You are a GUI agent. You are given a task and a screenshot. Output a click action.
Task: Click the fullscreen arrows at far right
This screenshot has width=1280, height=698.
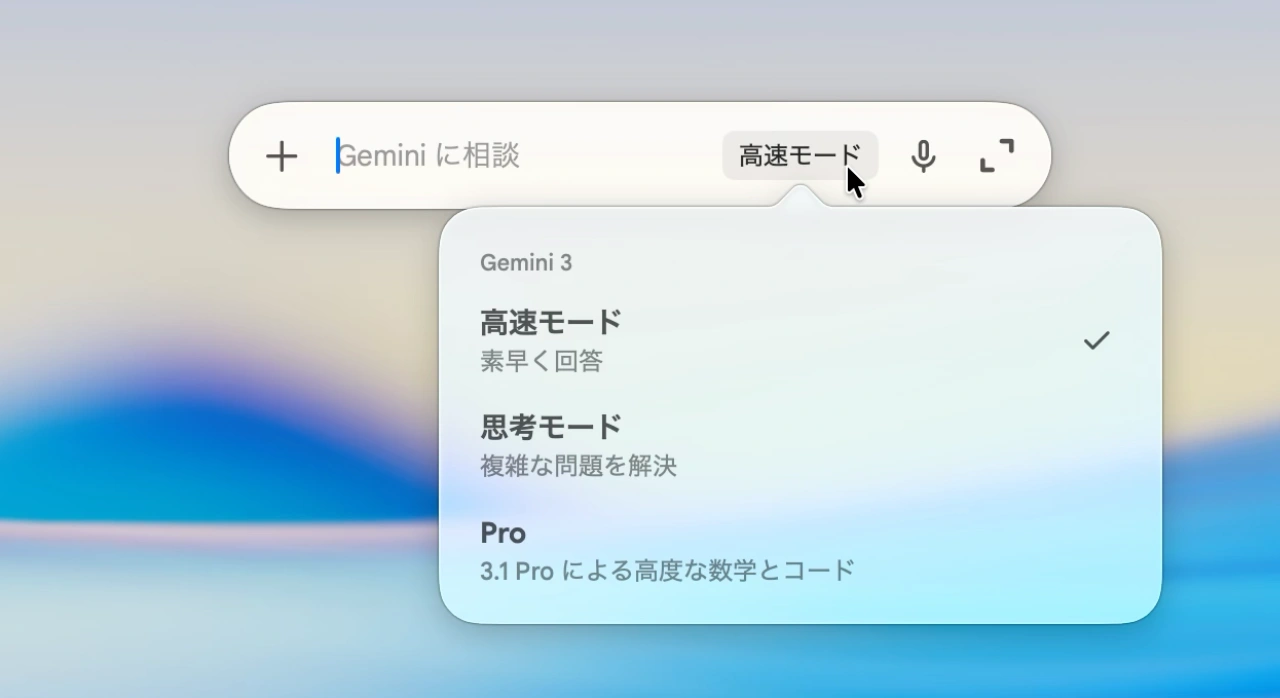pos(996,156)
